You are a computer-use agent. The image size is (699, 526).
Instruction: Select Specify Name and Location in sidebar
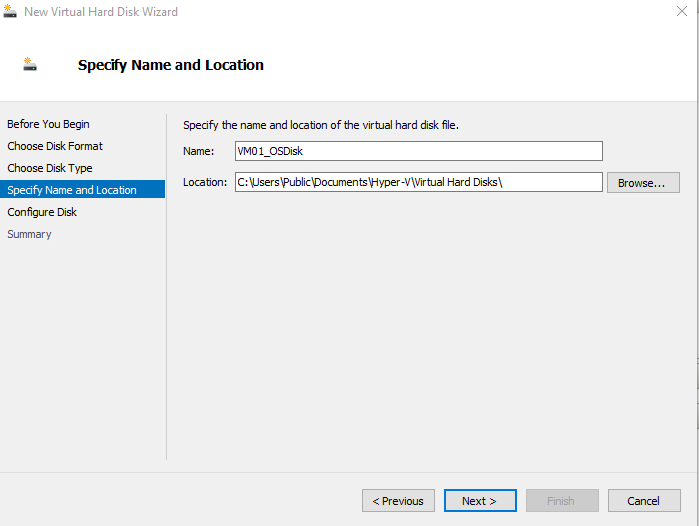coord(82,189)
